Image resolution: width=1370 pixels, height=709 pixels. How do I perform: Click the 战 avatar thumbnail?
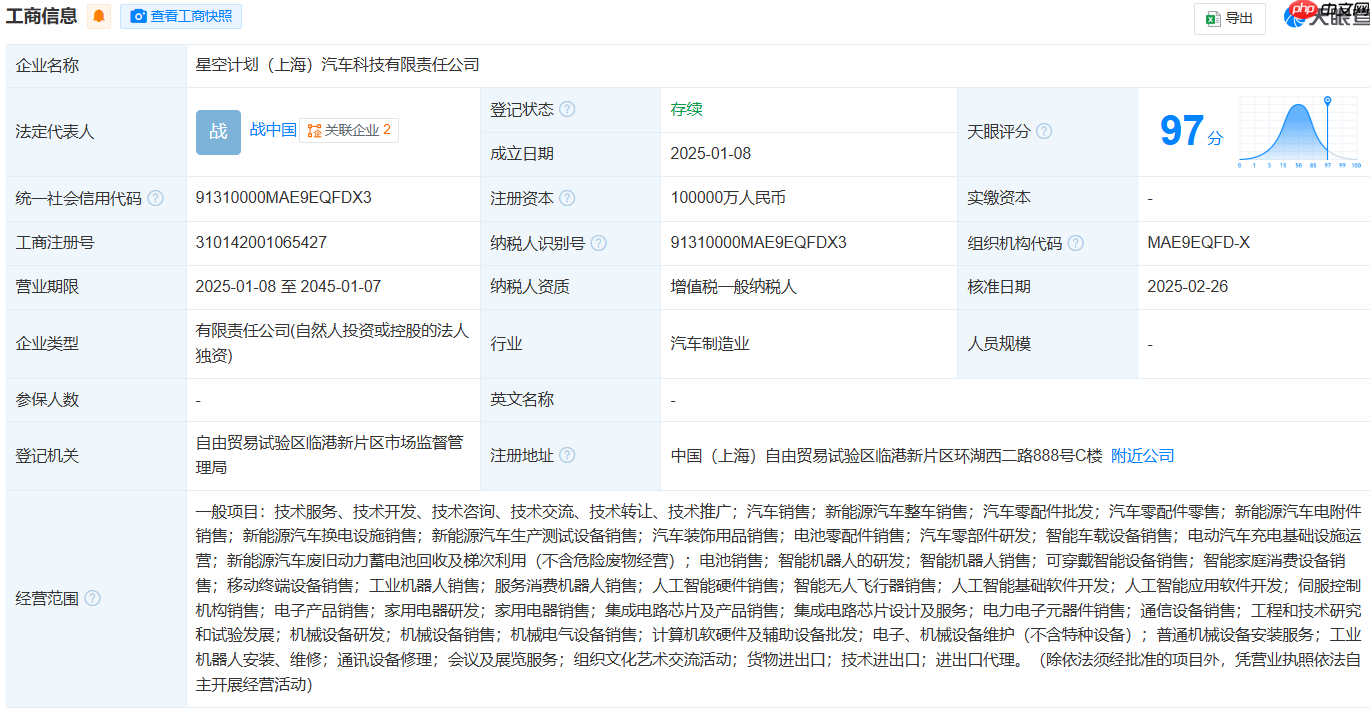pos(218,131)
